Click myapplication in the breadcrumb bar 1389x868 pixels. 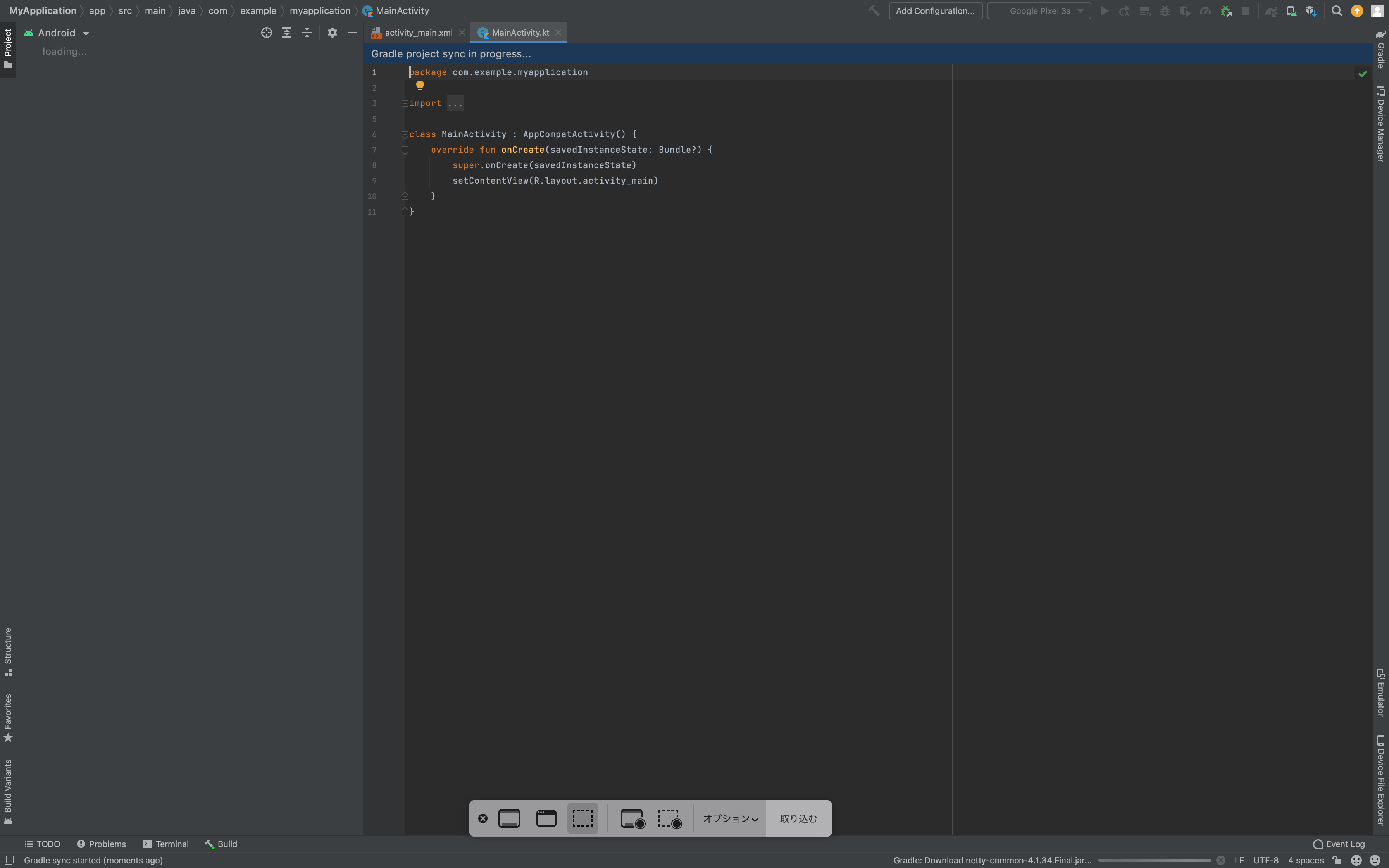(x=320, y=10)
